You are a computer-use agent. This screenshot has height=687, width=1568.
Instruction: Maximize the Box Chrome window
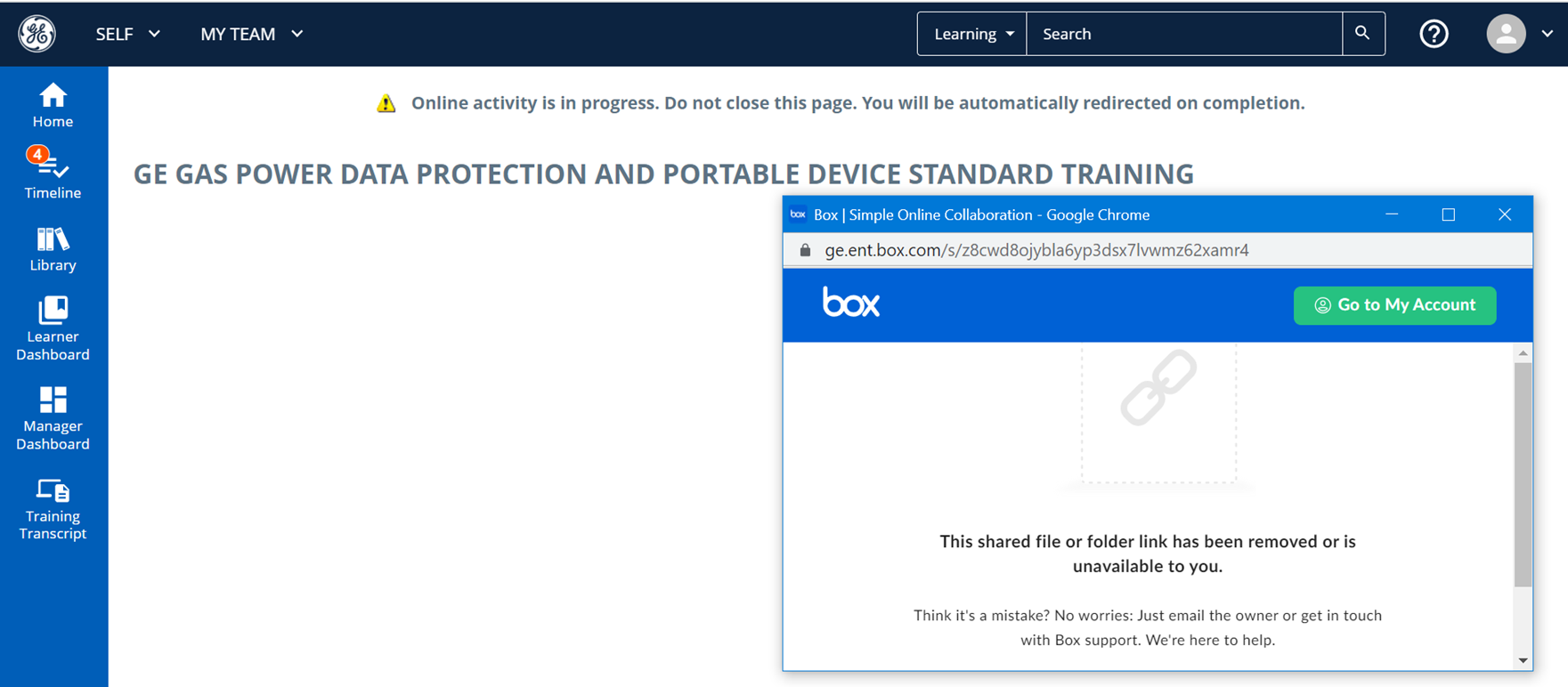[x=1449, y=214]
